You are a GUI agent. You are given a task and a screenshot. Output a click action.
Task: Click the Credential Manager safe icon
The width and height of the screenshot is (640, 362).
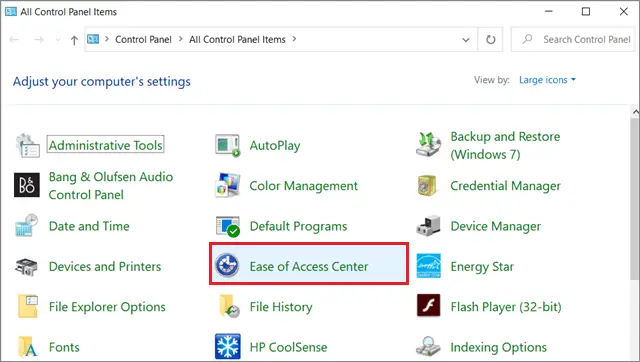pyautogui.click(x=427, y=185)
